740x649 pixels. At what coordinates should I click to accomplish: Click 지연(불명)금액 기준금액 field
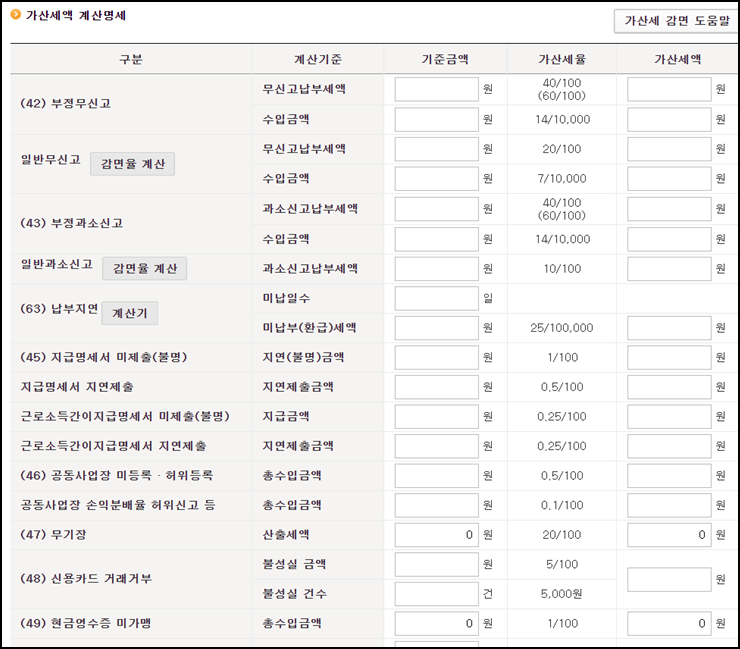(437, 358)
